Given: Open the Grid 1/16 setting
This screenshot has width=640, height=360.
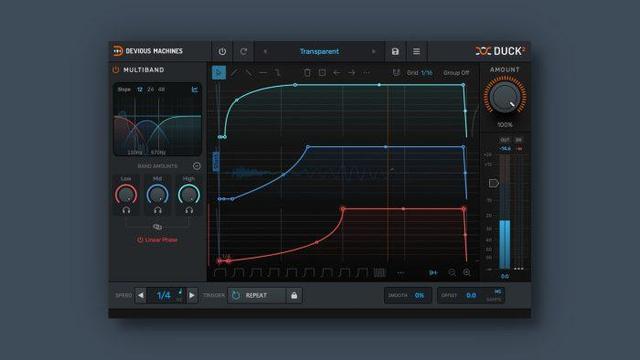Looking at the screenshot, I should click(x=419, y=73).
